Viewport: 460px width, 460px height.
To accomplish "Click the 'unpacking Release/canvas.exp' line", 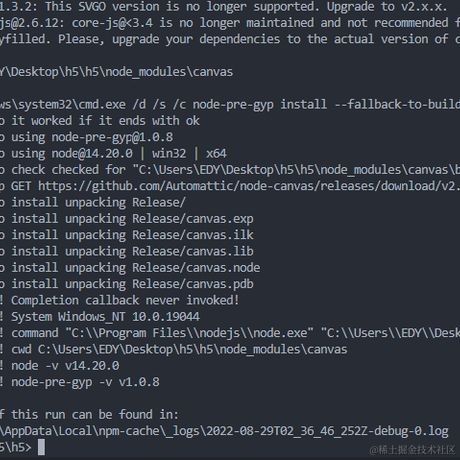I will pos(127,219).
